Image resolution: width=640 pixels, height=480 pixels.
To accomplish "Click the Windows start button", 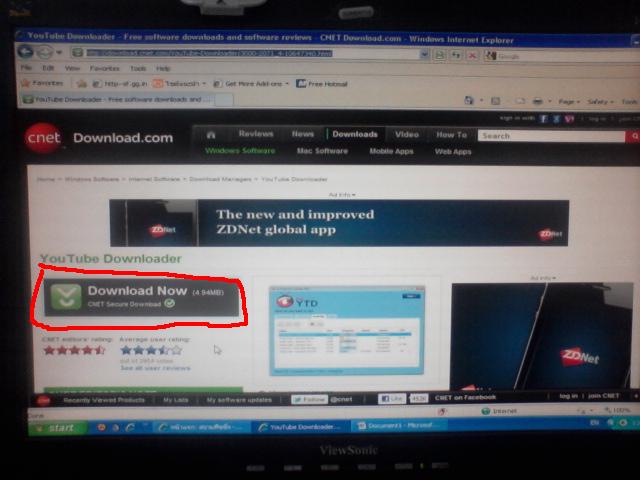I will [58, 428].
